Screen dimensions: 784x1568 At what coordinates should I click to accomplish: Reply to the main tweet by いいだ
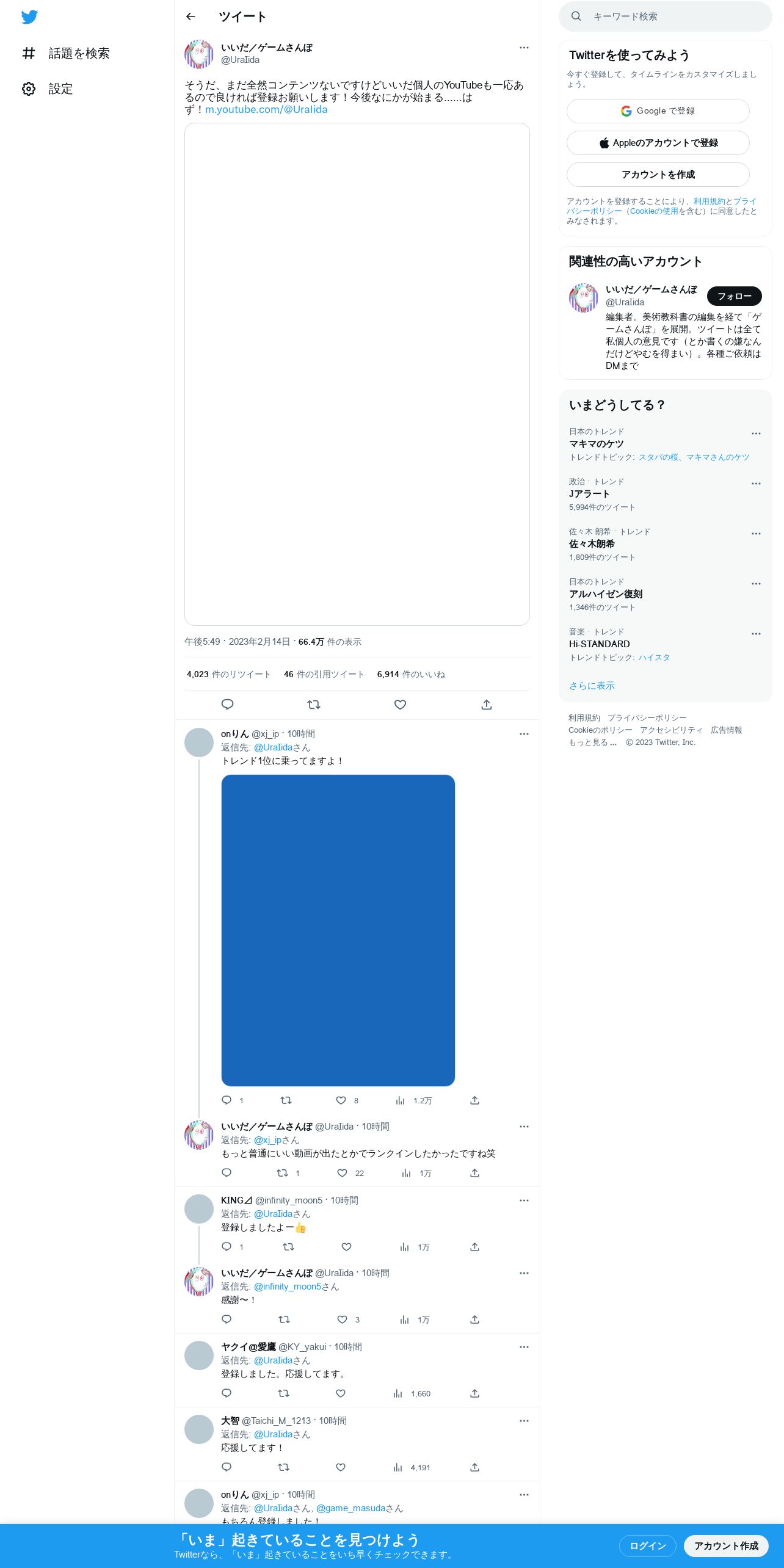227,705
